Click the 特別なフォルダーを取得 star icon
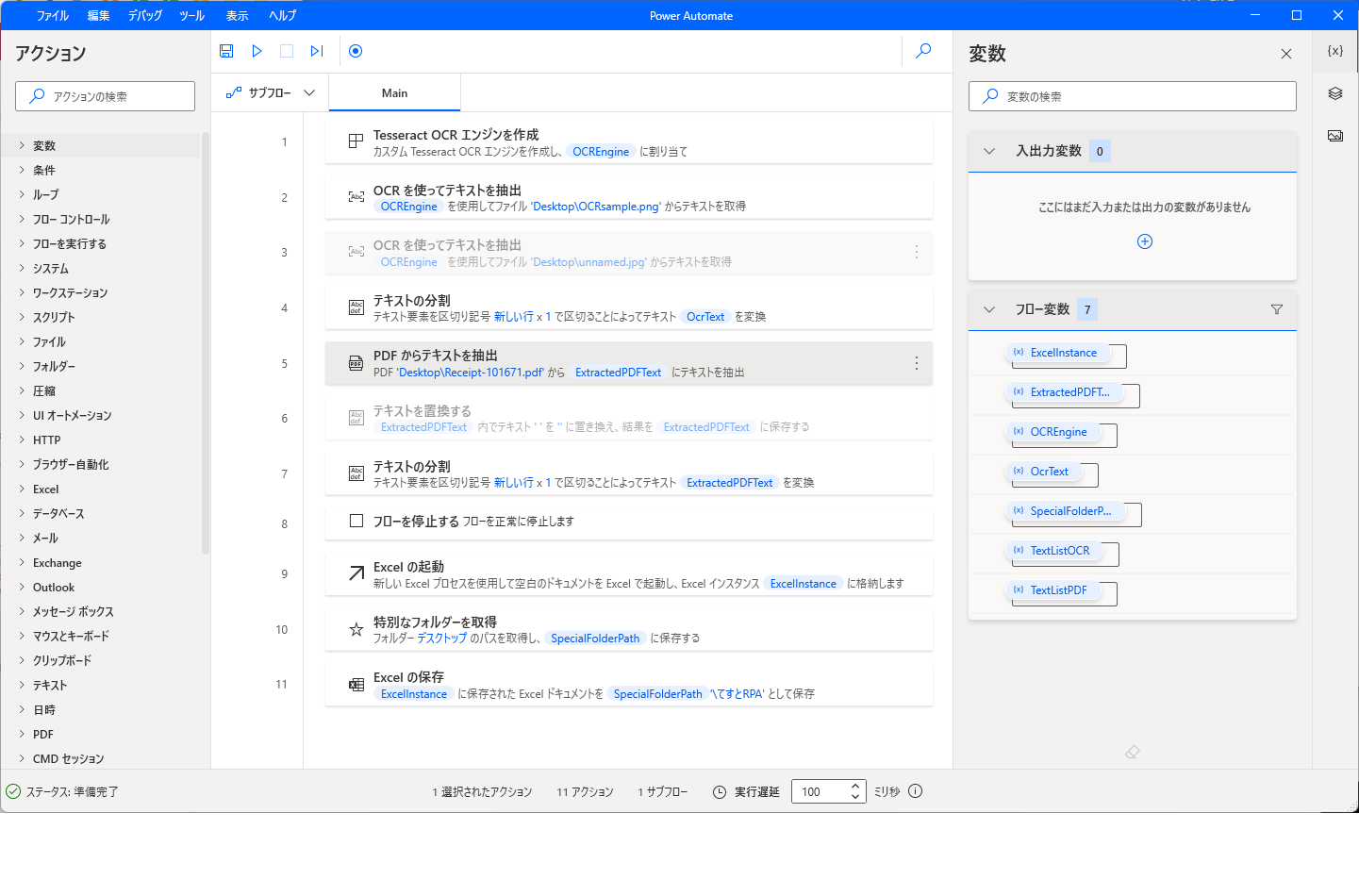Viewport: 1359px width, 896px height. coord(356,629)
